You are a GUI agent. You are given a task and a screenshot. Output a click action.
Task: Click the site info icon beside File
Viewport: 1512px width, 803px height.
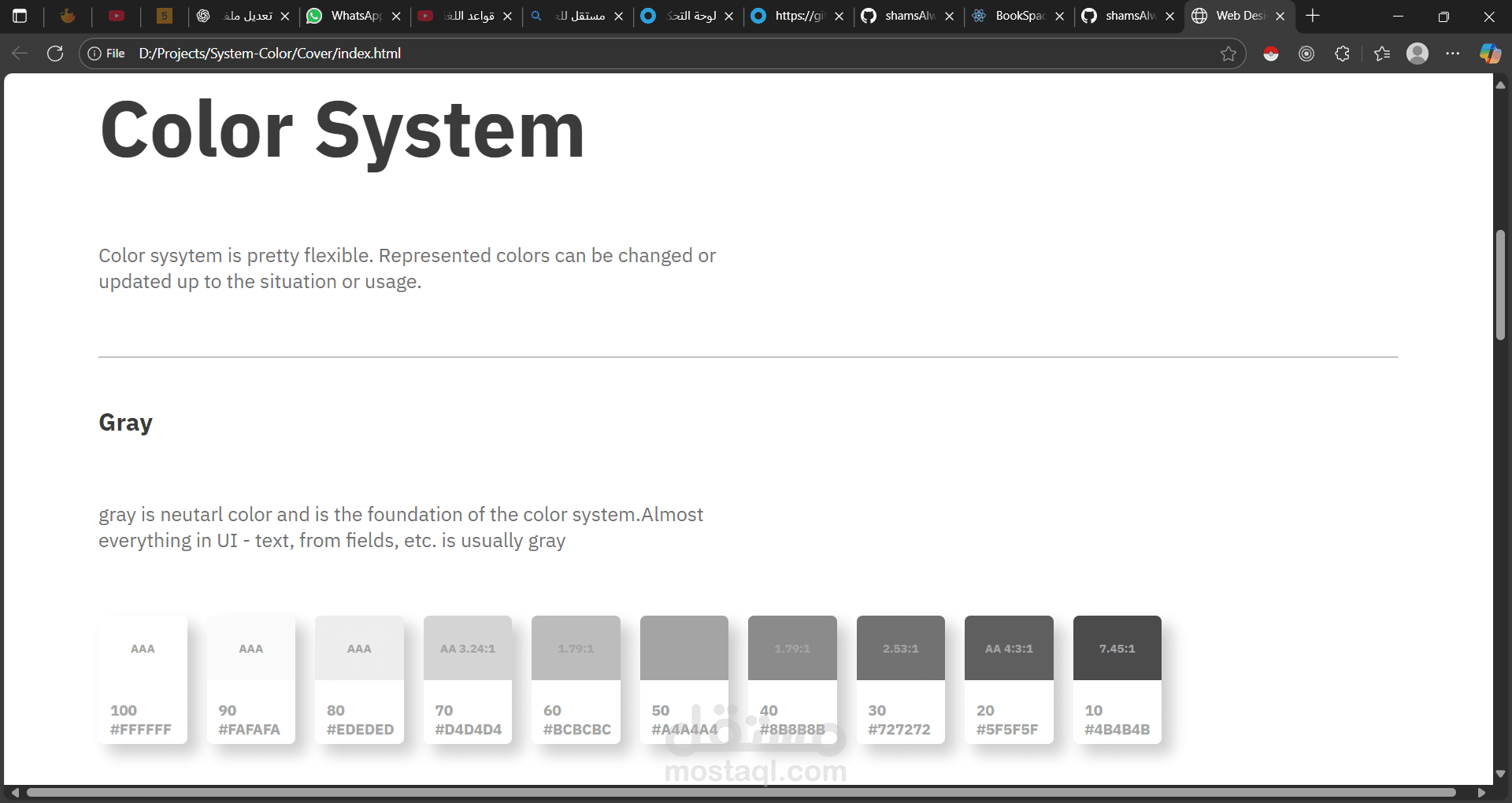coord(94,54)
